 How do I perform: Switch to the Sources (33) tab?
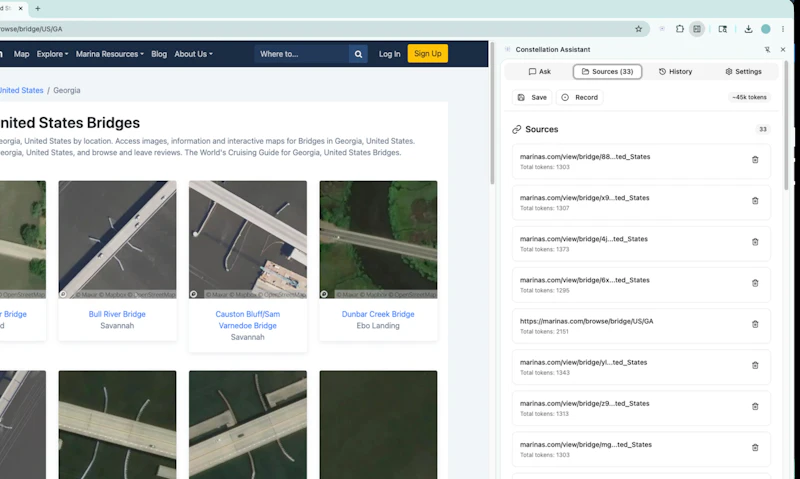click(x=607, y=71)
